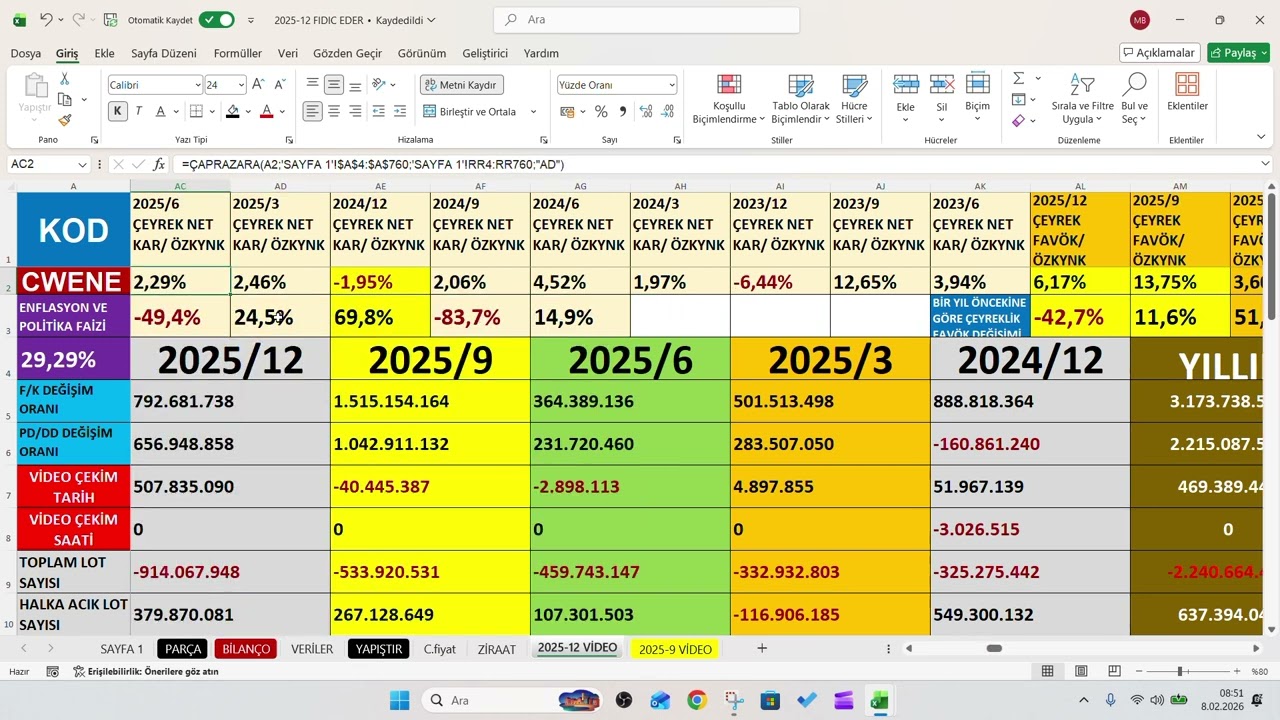This screenshot has height=720, width=1280.
Task: Click the Açıklamalar comments button
Action: pyautogui.click(x=1160, y=53)
